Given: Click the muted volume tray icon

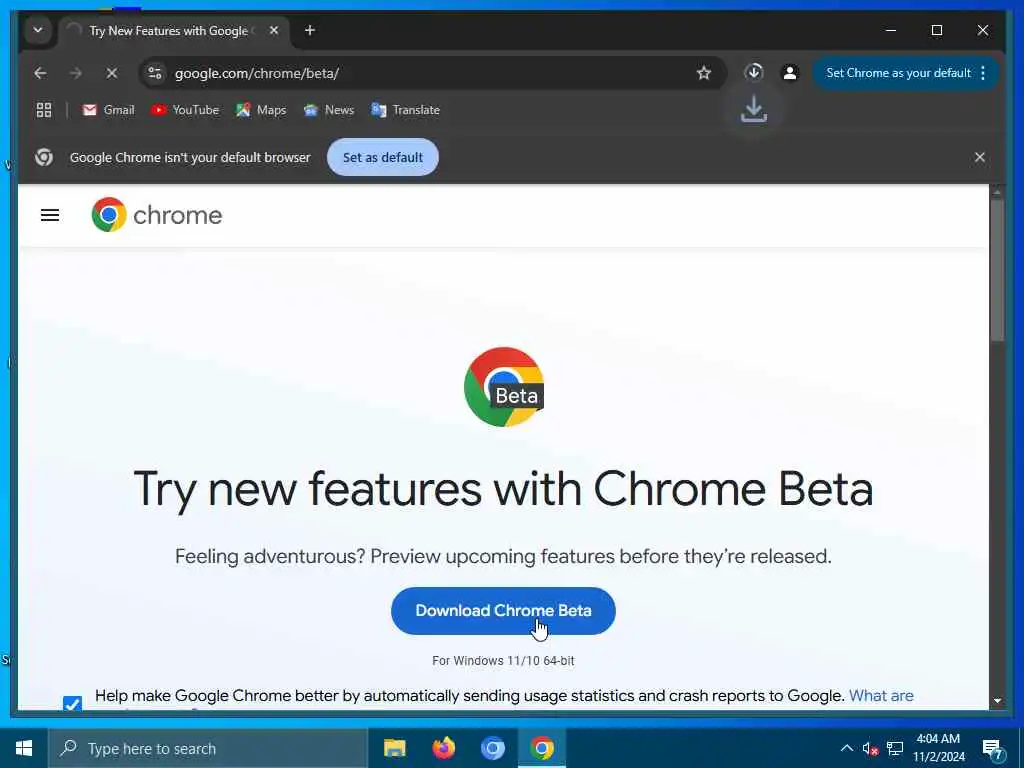Looking at the screenshot, I should pos(870,749).
